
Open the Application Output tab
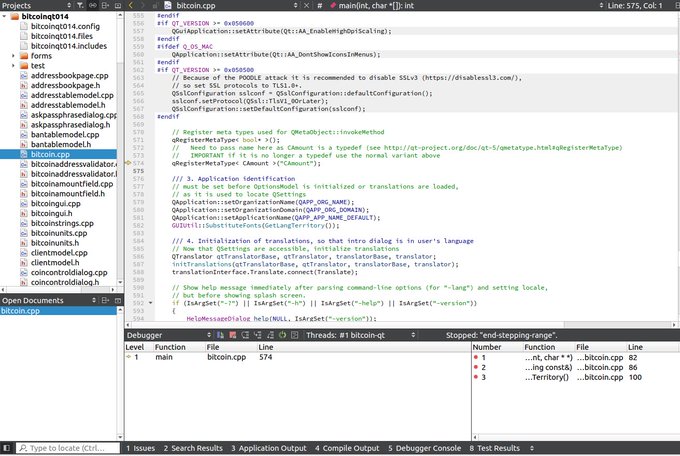click(x=268, y=448)
